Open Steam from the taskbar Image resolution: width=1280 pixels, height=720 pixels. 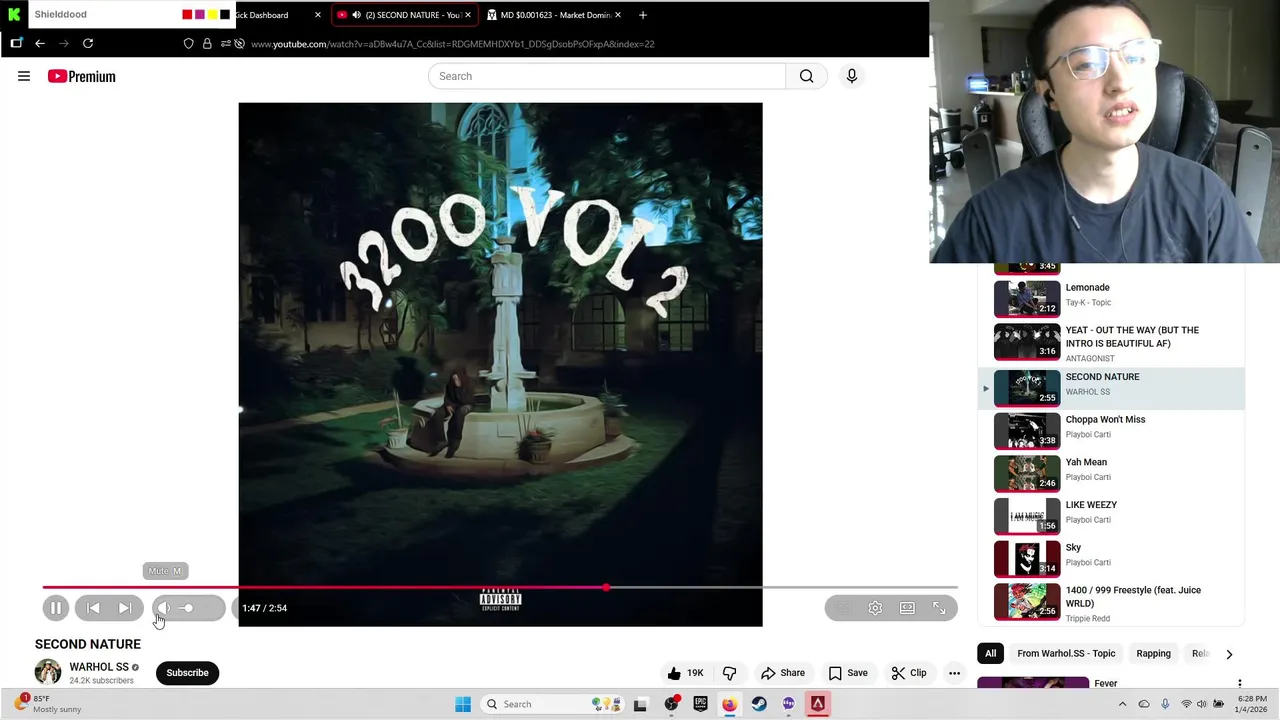(759, 704)
